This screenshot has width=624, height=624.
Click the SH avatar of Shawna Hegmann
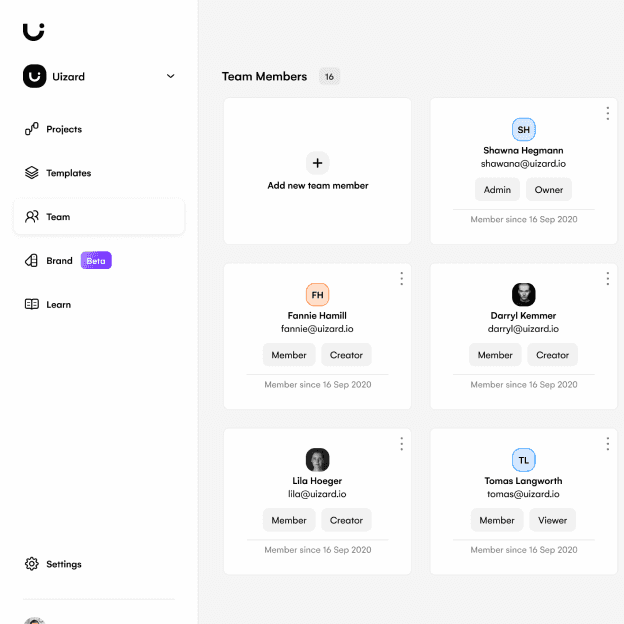(x=524, y=129)
